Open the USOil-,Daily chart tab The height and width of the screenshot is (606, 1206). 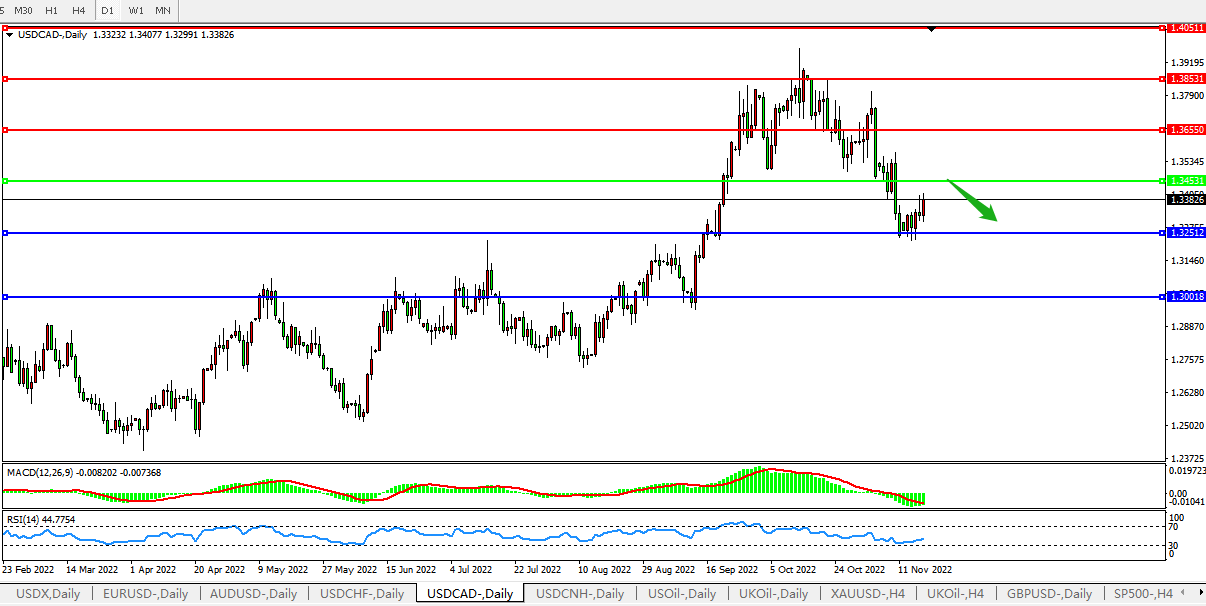tap(682, 594)
